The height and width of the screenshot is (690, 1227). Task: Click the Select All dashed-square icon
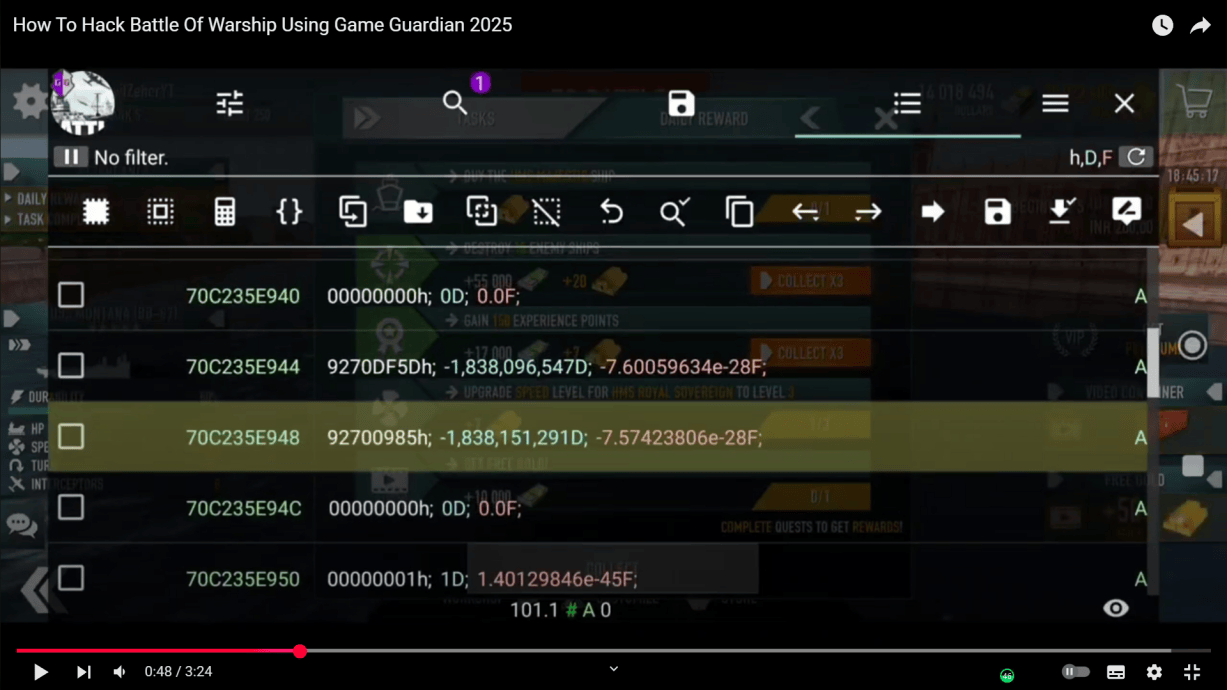pyautogui.click(x=96, y=211)
